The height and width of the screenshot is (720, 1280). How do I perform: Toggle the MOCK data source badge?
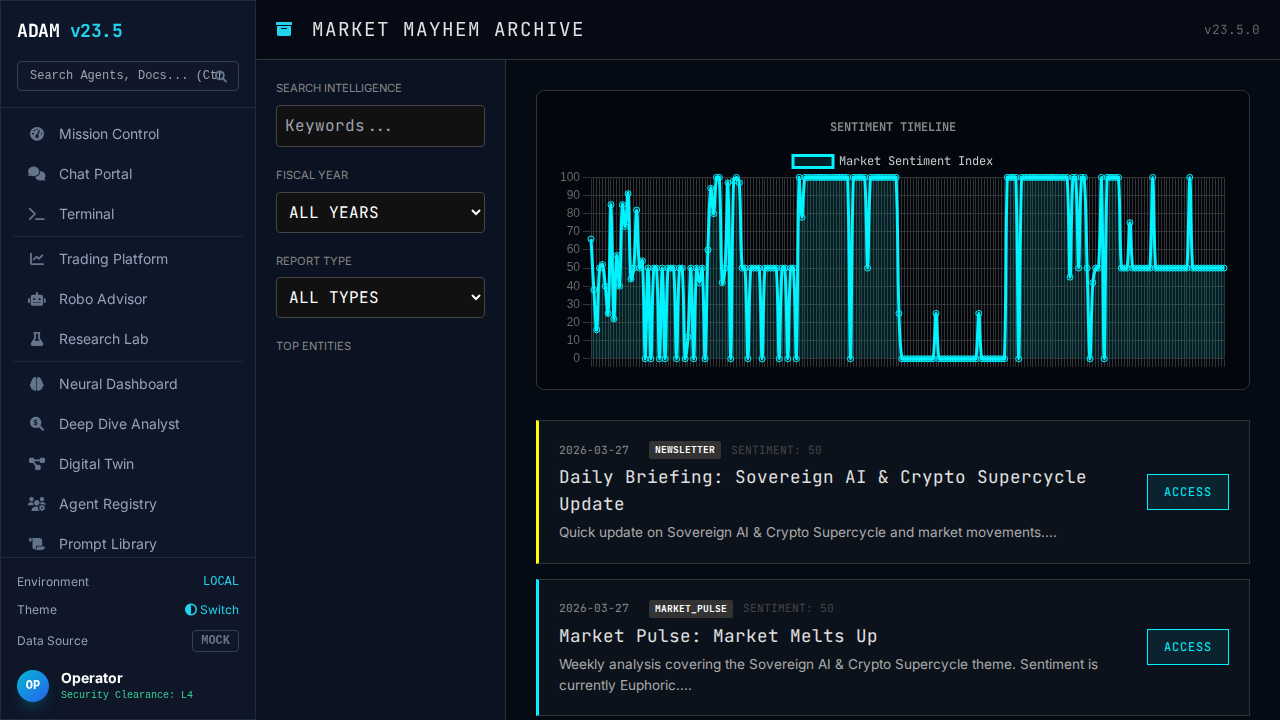point(215,640)
